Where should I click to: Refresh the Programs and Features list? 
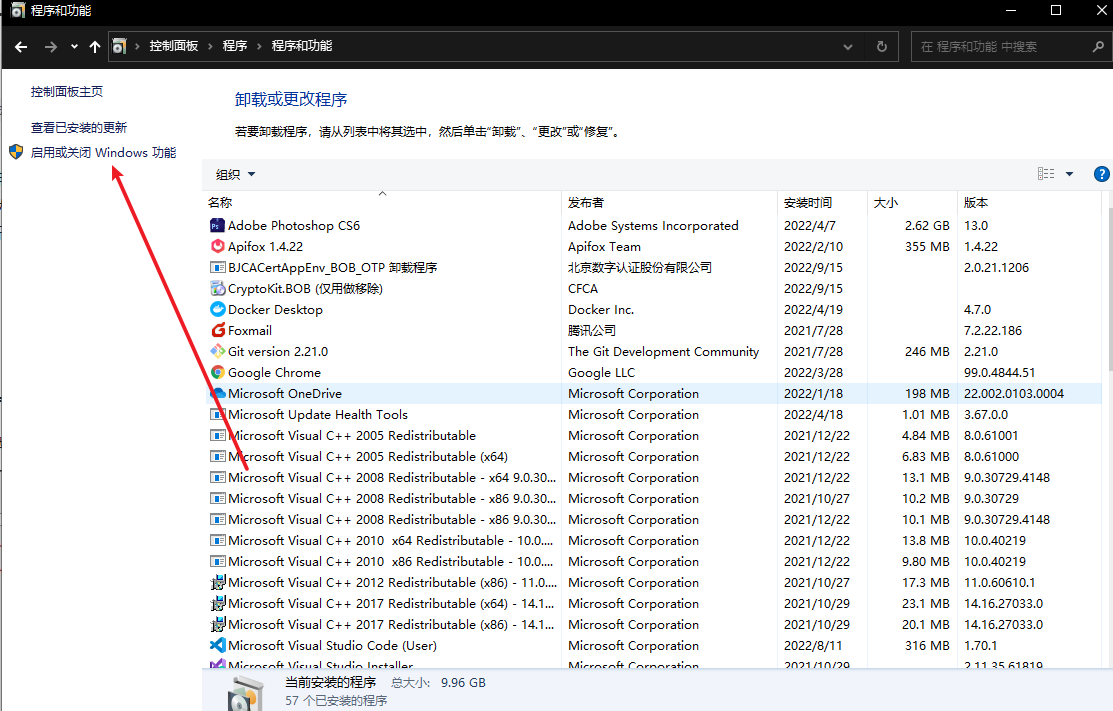882,47
